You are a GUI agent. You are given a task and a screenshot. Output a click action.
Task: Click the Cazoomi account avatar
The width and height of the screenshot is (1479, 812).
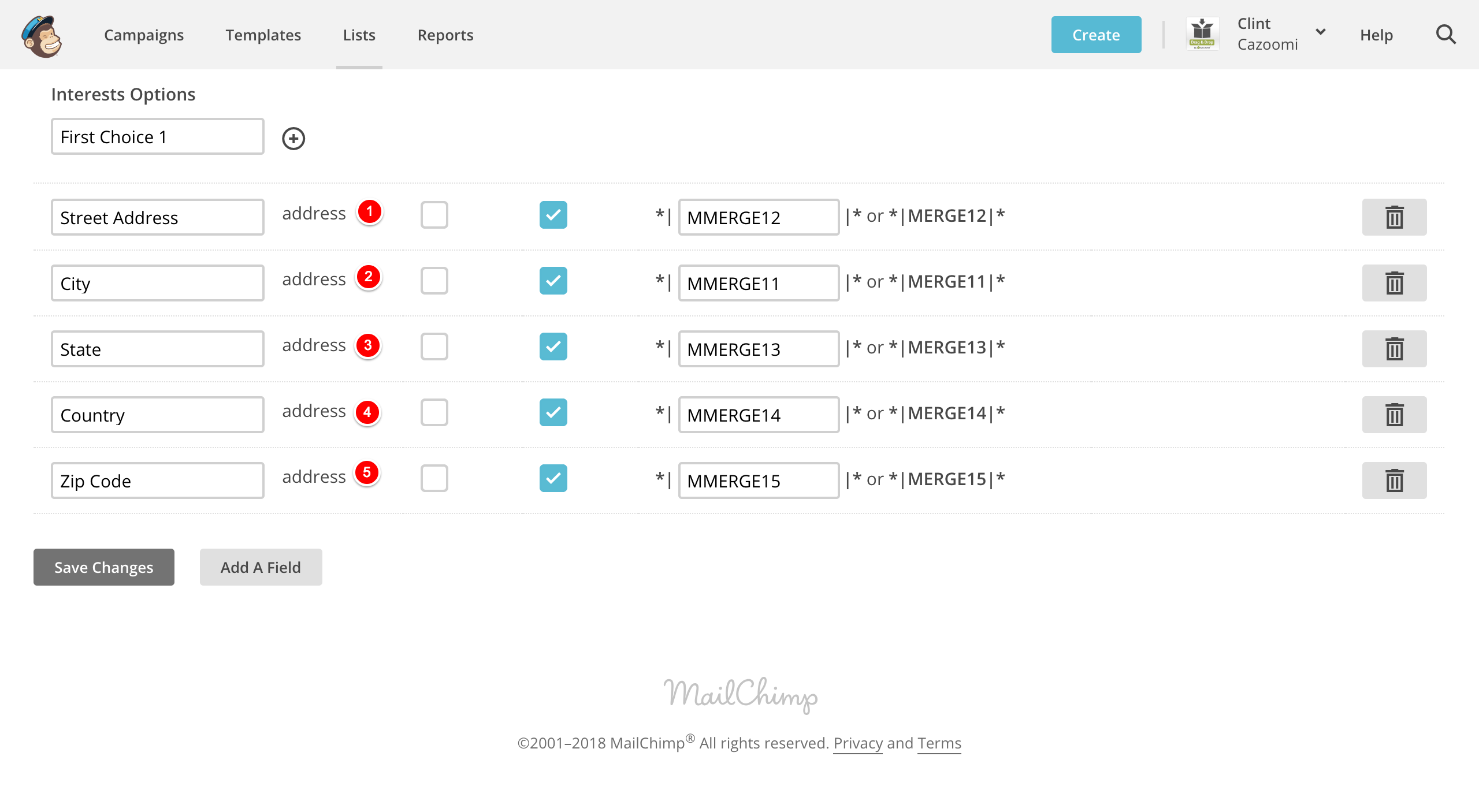coord(1202,34)
